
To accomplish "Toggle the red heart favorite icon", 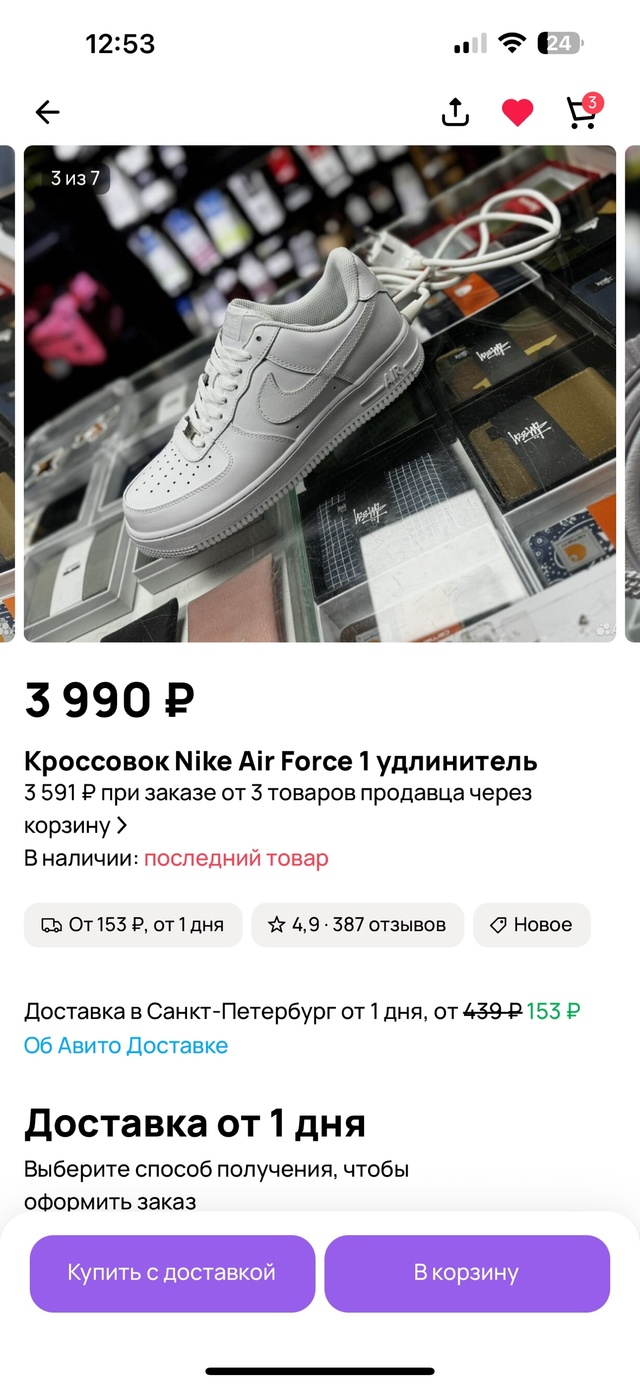I will point(517,113).
